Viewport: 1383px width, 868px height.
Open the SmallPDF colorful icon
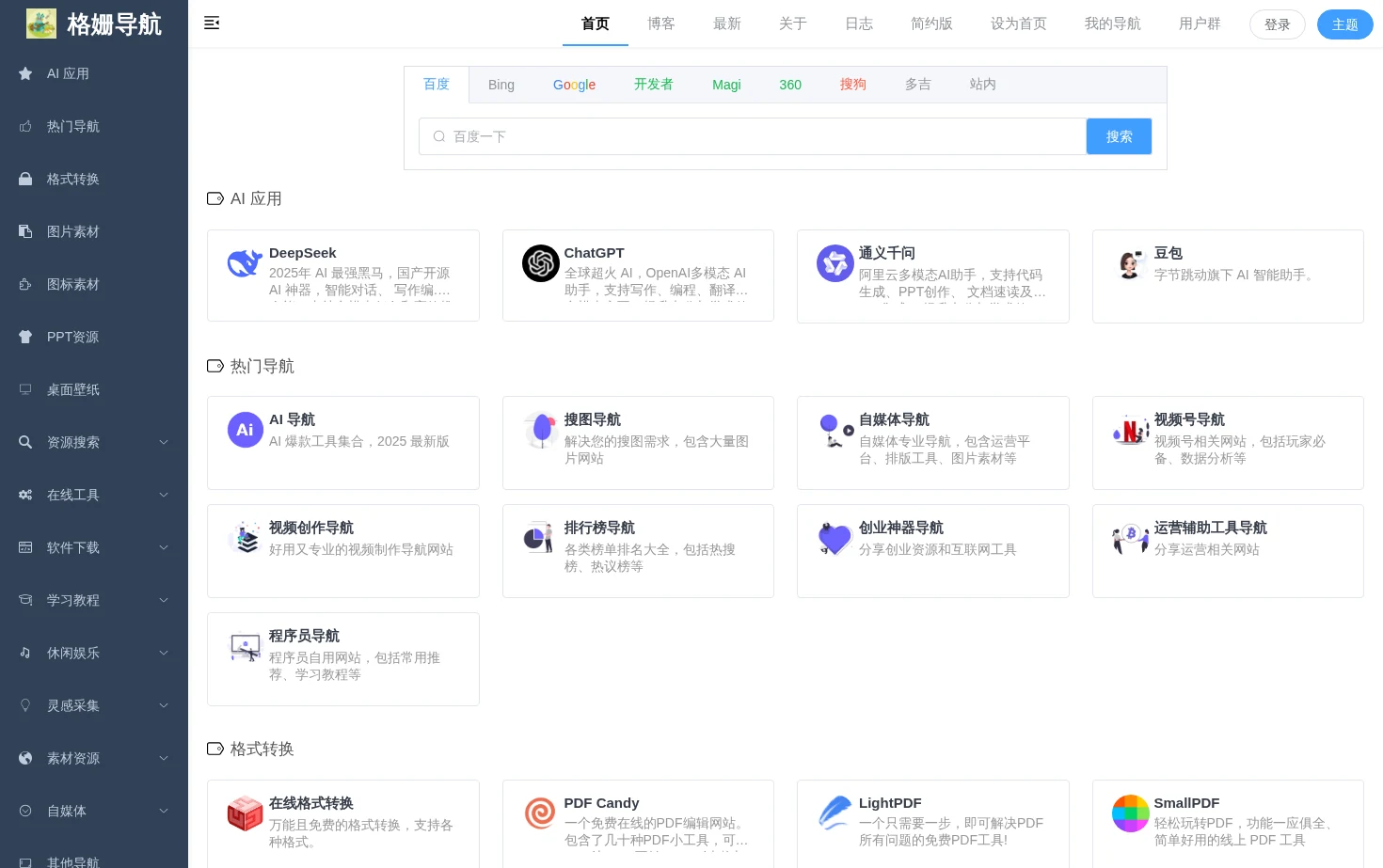[1130, 813]
